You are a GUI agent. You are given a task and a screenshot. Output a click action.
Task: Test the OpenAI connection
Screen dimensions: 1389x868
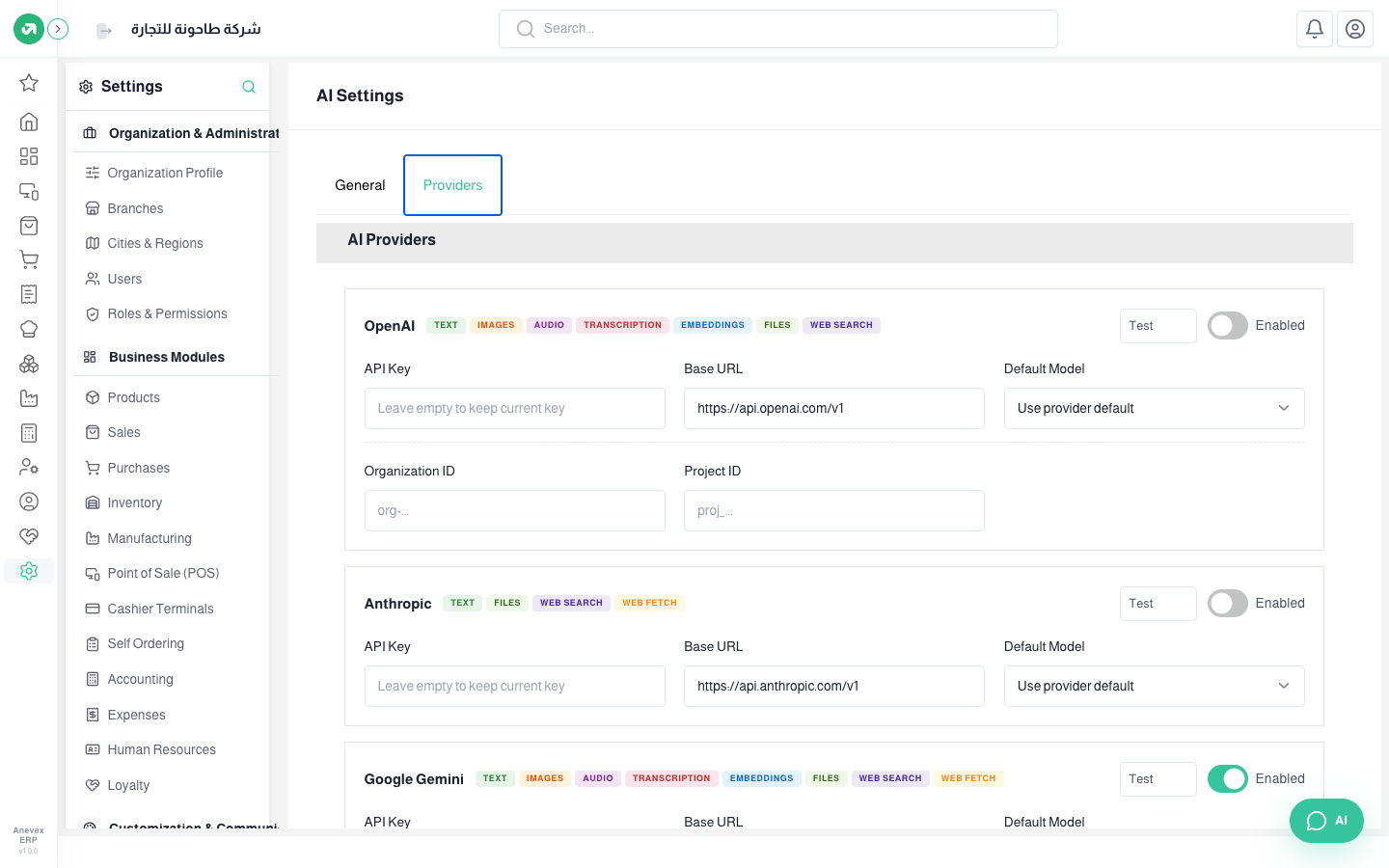[x=1157, y=326]
